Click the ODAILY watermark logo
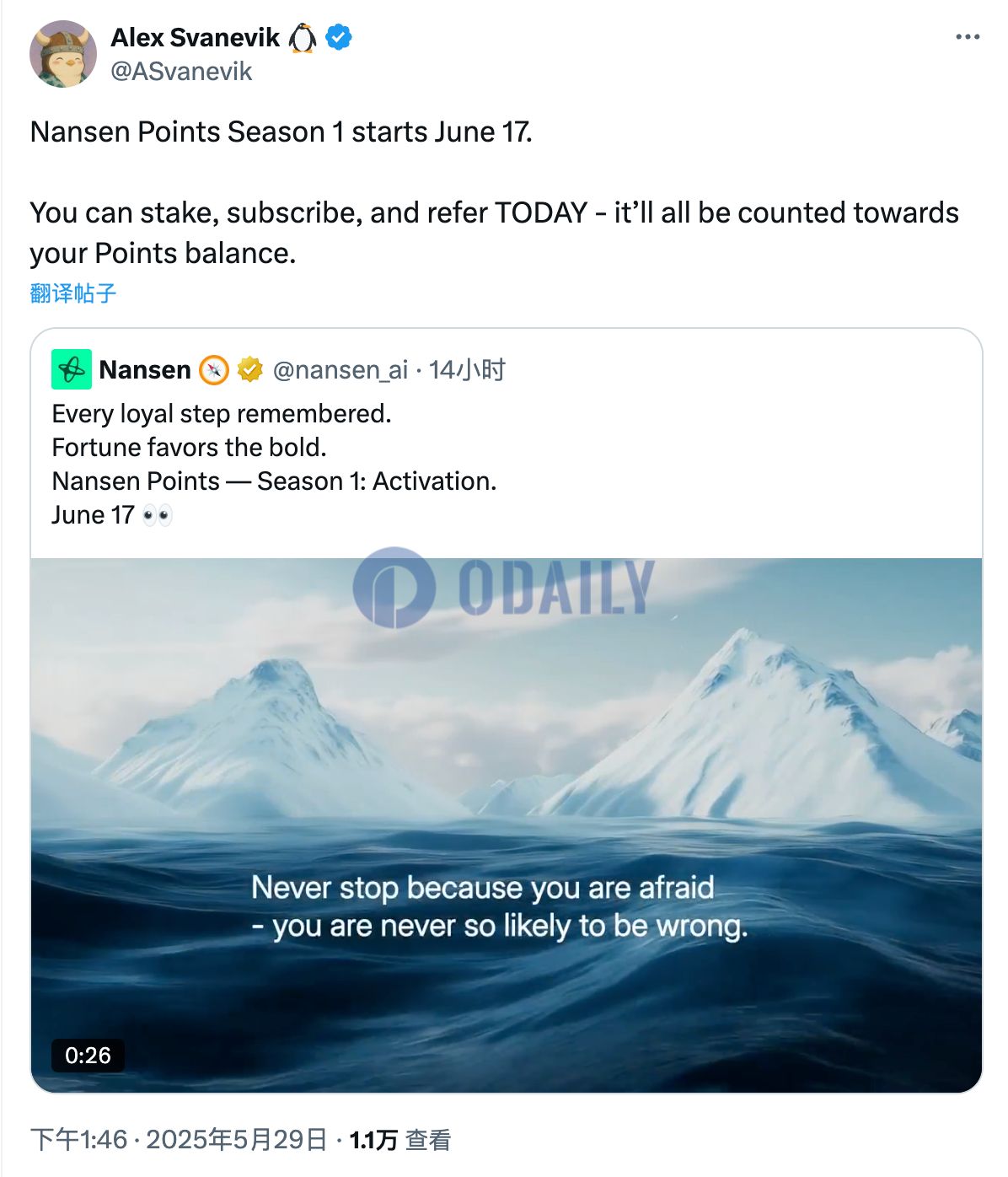 pos(503,587)
